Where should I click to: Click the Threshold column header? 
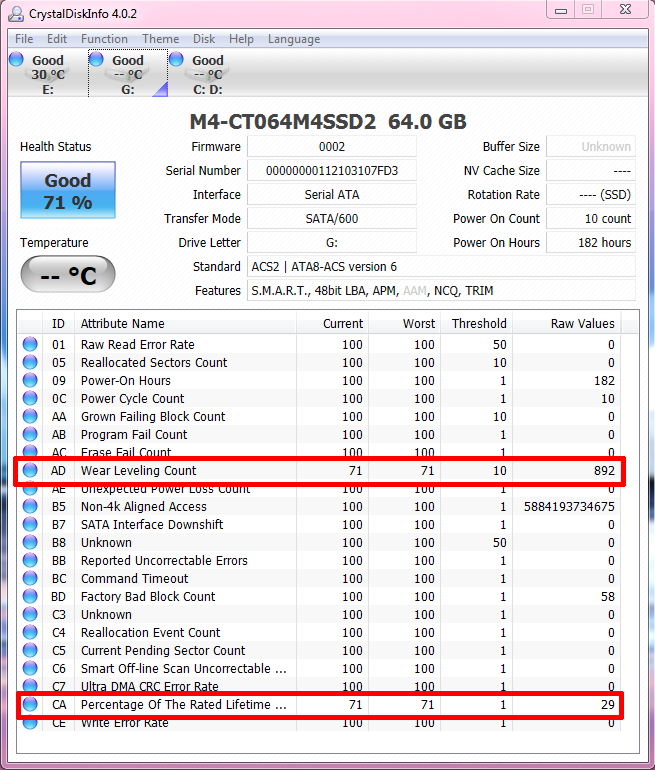pyautogui.click(x=476, y=324)
